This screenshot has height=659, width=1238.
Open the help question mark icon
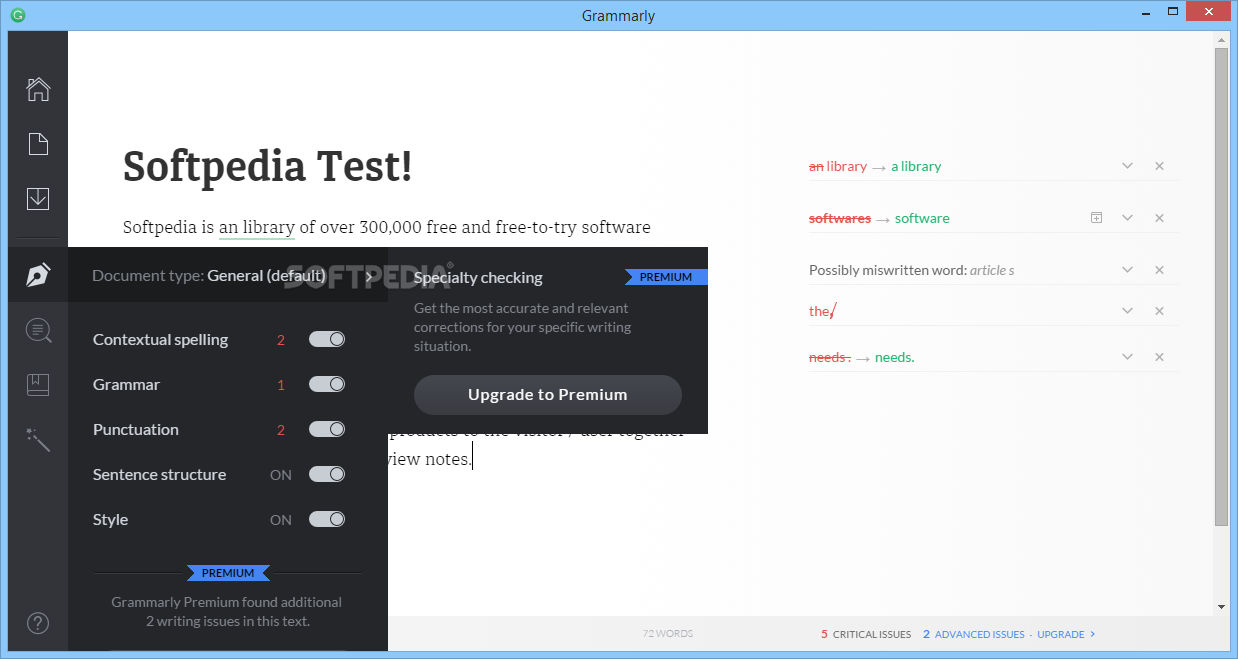pos(38,623)
